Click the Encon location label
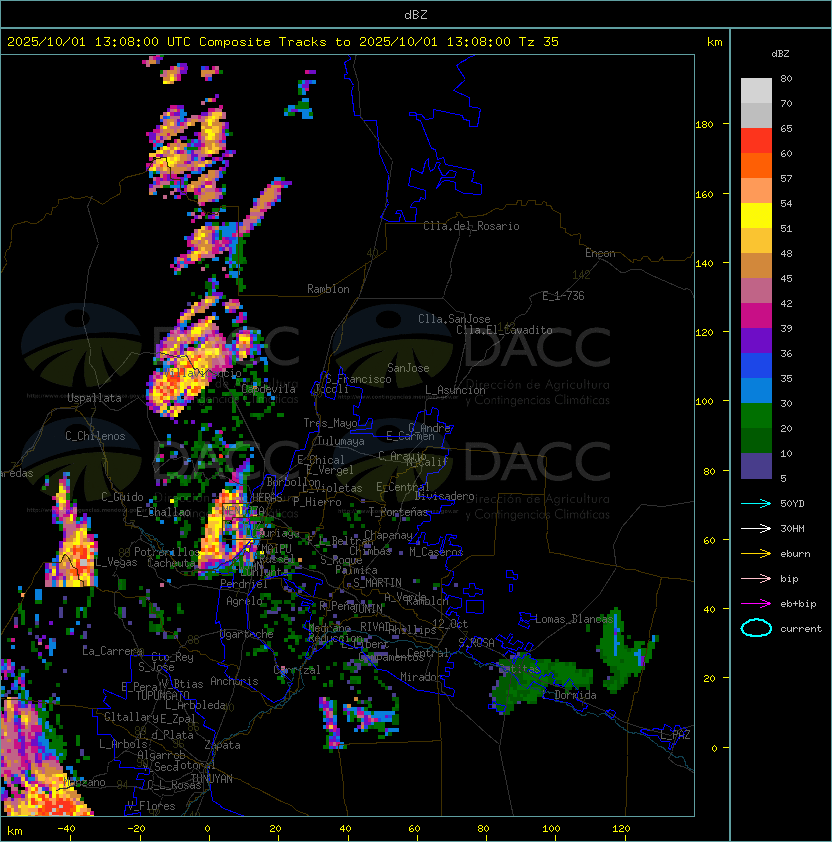 [x=600, y=253]
